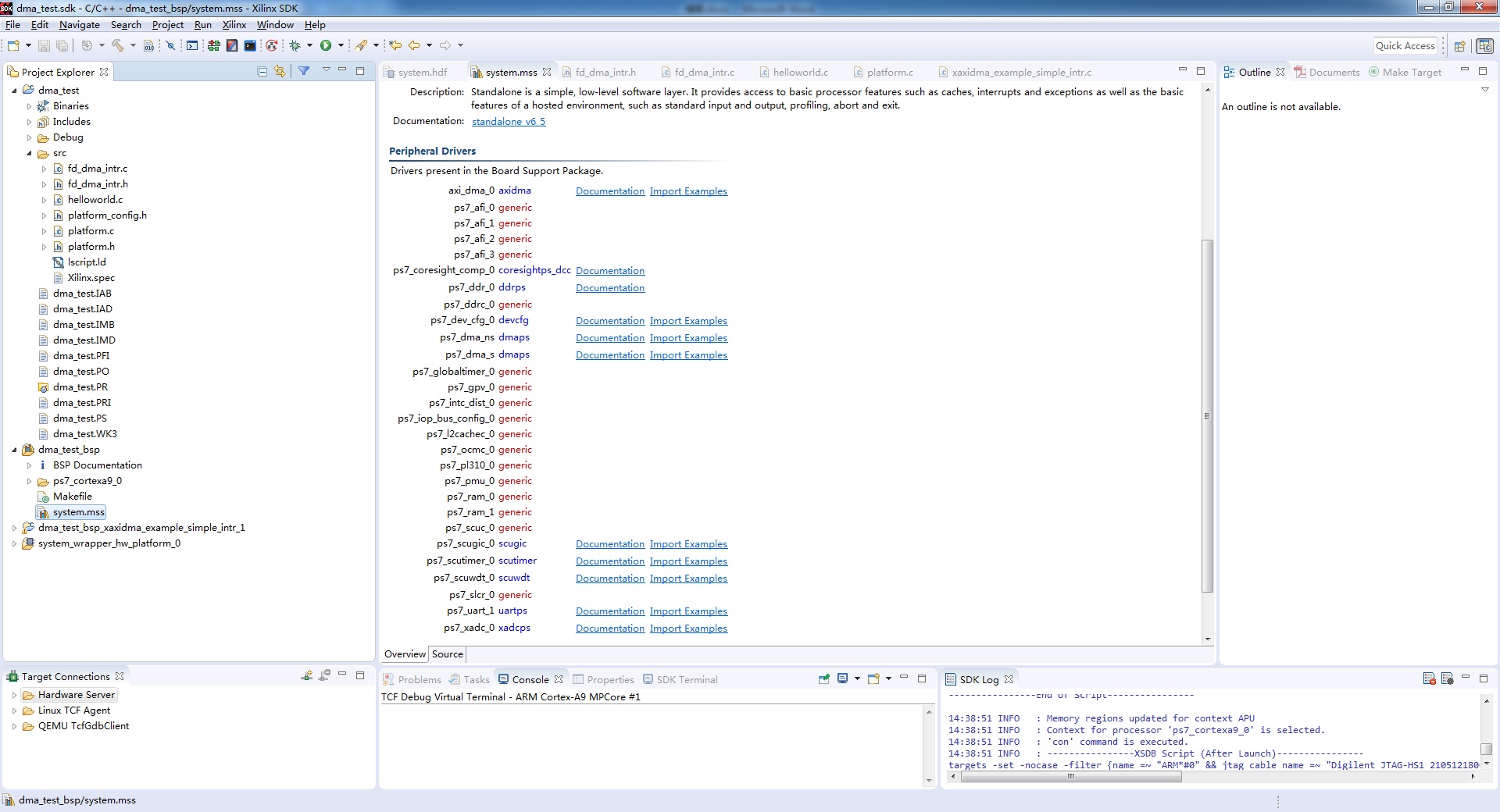
Task: Toggle Skip All Breakpoints icon
Action: (170, 45)
